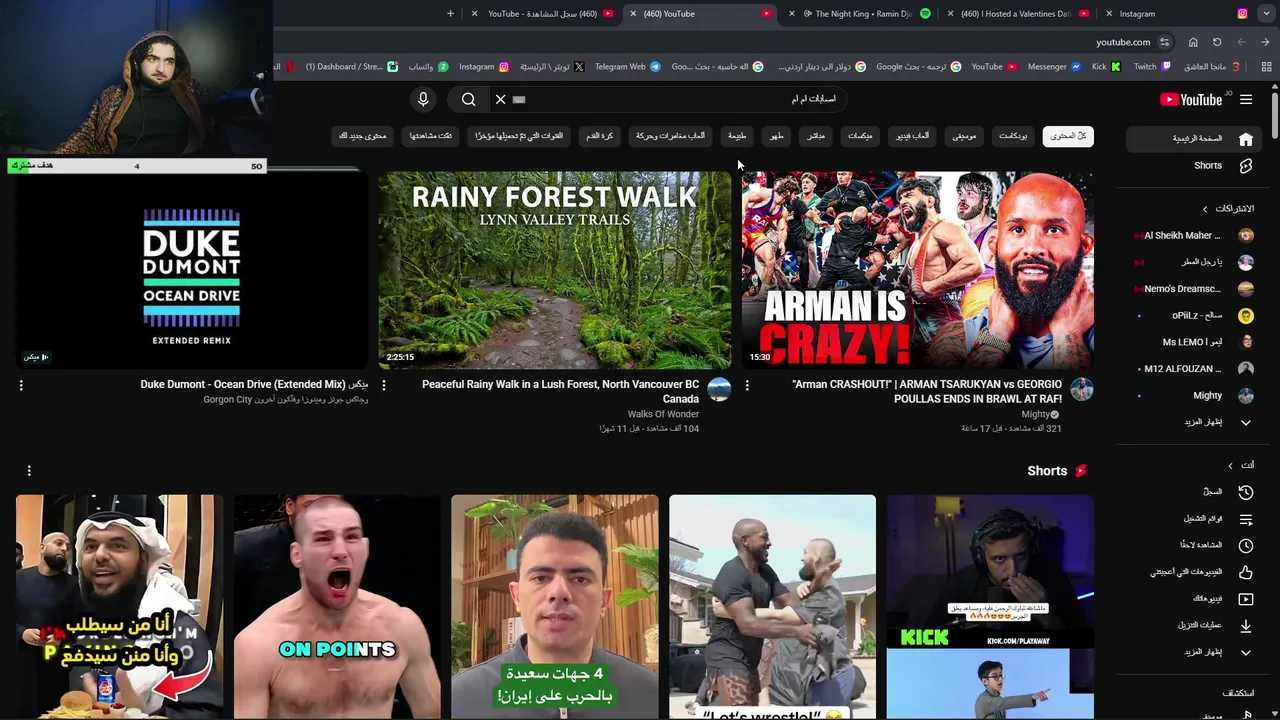Open the 'ON POINTS' fighter Short
1280x720 pixels.
[x=337, y=606]
